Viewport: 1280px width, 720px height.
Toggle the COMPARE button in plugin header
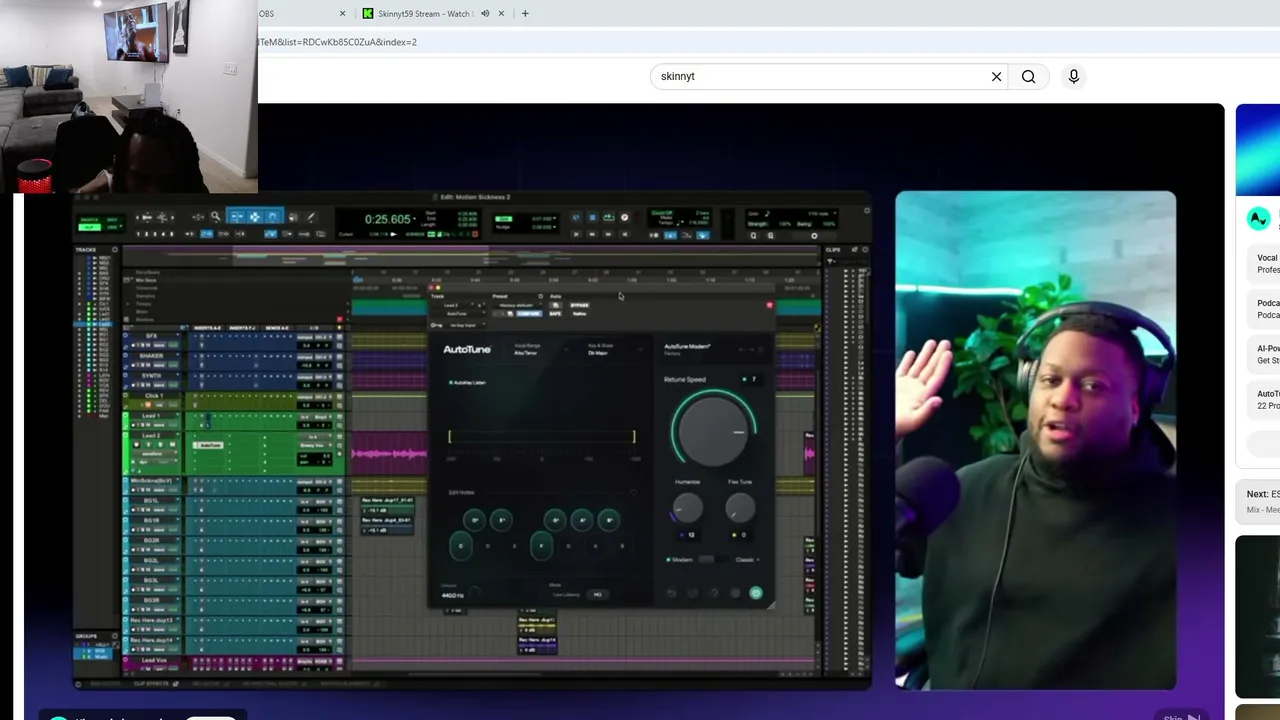(x=529, y=314)
